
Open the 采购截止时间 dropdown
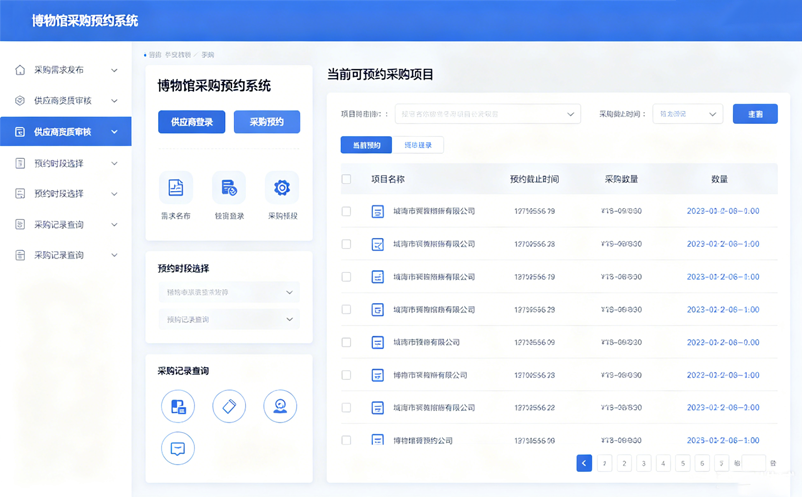[x=687, y=114]
